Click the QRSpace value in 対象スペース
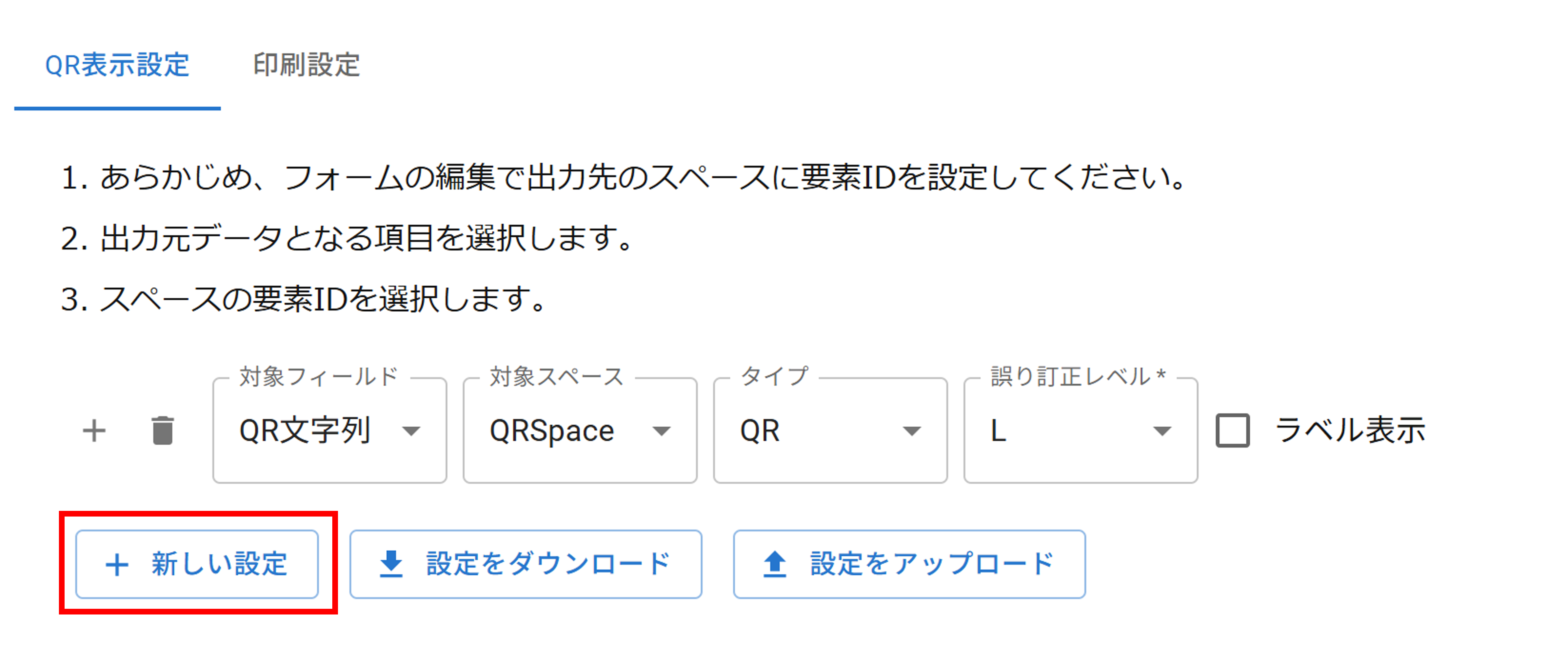1568x660 pixels. [552, 431]
